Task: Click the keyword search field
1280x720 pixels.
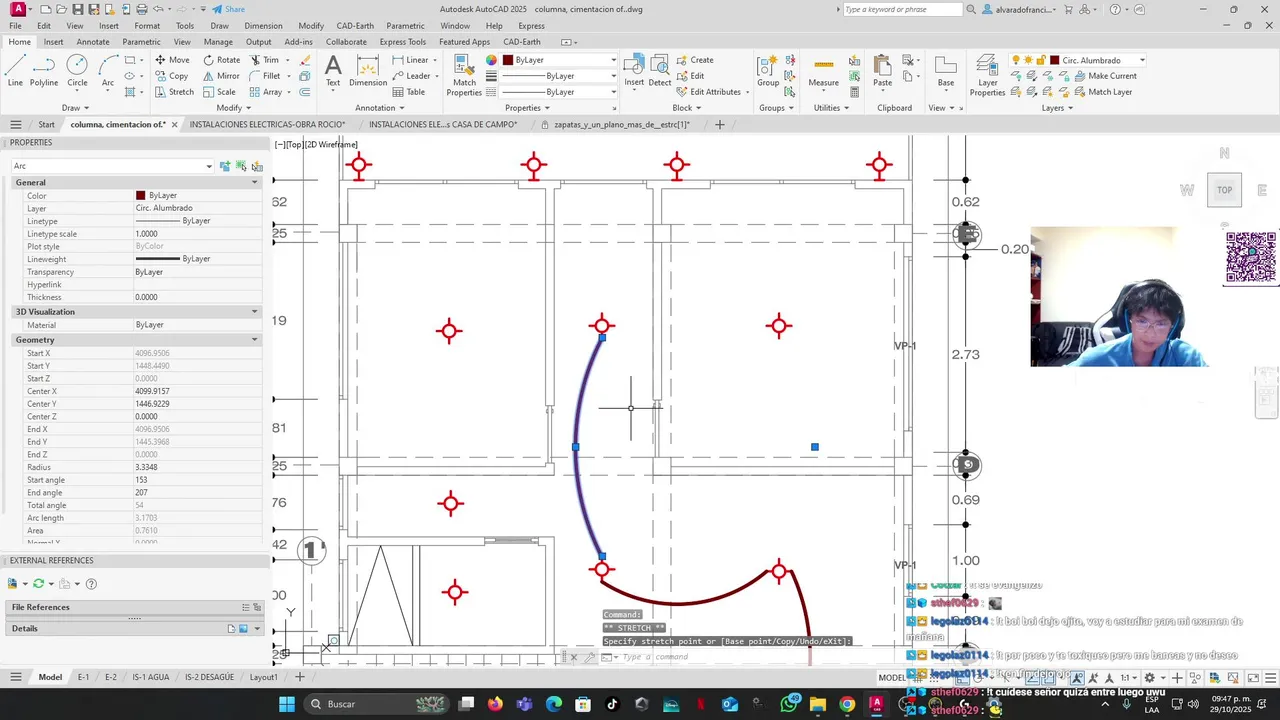Action: [901, 9]
